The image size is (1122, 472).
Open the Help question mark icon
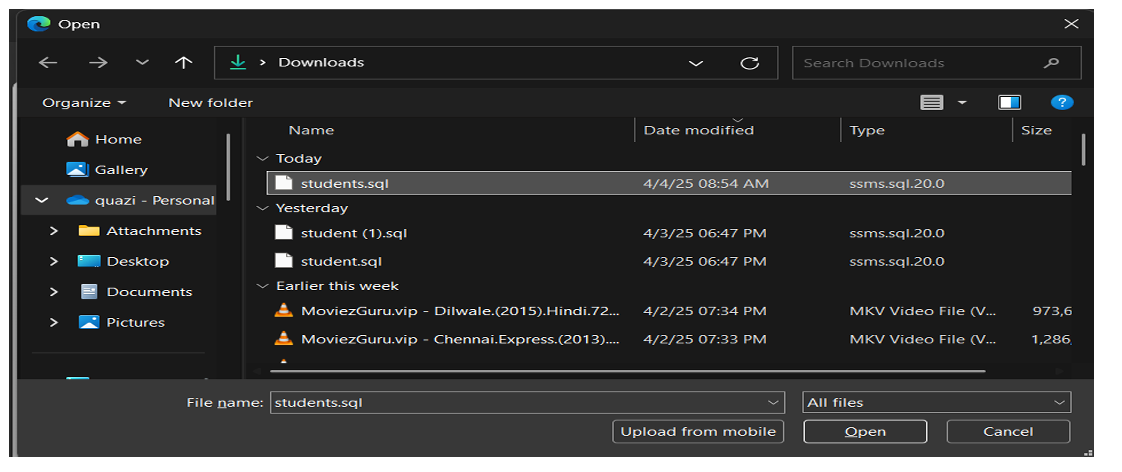point(1062,102)
